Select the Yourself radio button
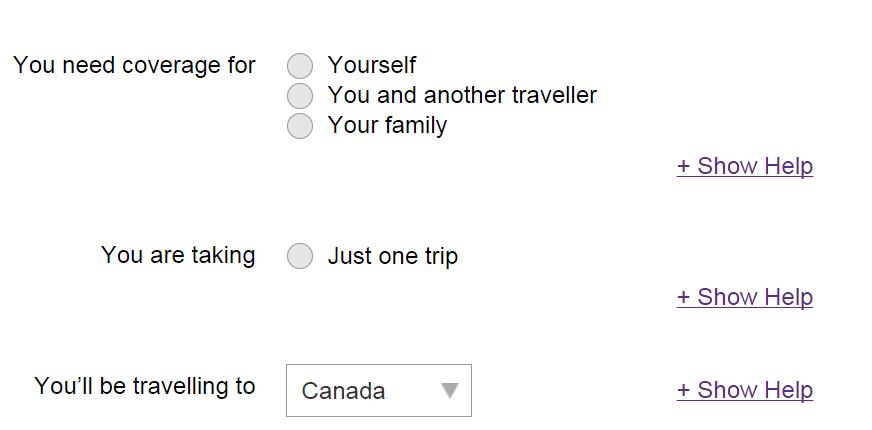Viewport: 872px width, 430px height. coord(300,66)
